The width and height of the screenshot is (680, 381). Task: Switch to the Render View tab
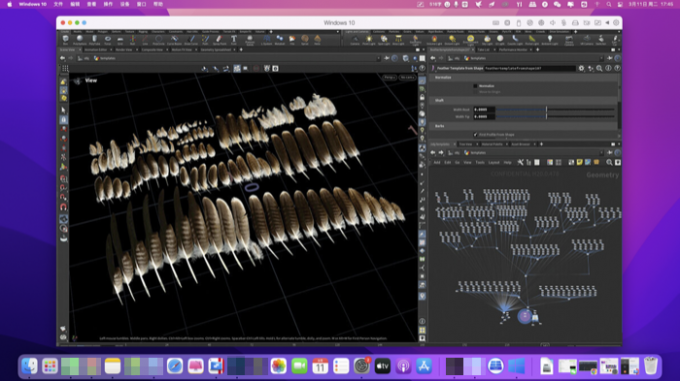coord(124,50)
